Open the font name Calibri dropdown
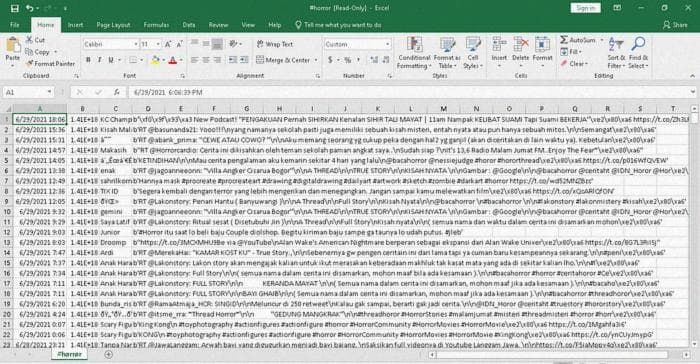The width and height of the screenshot is (700, 364). 136,44
